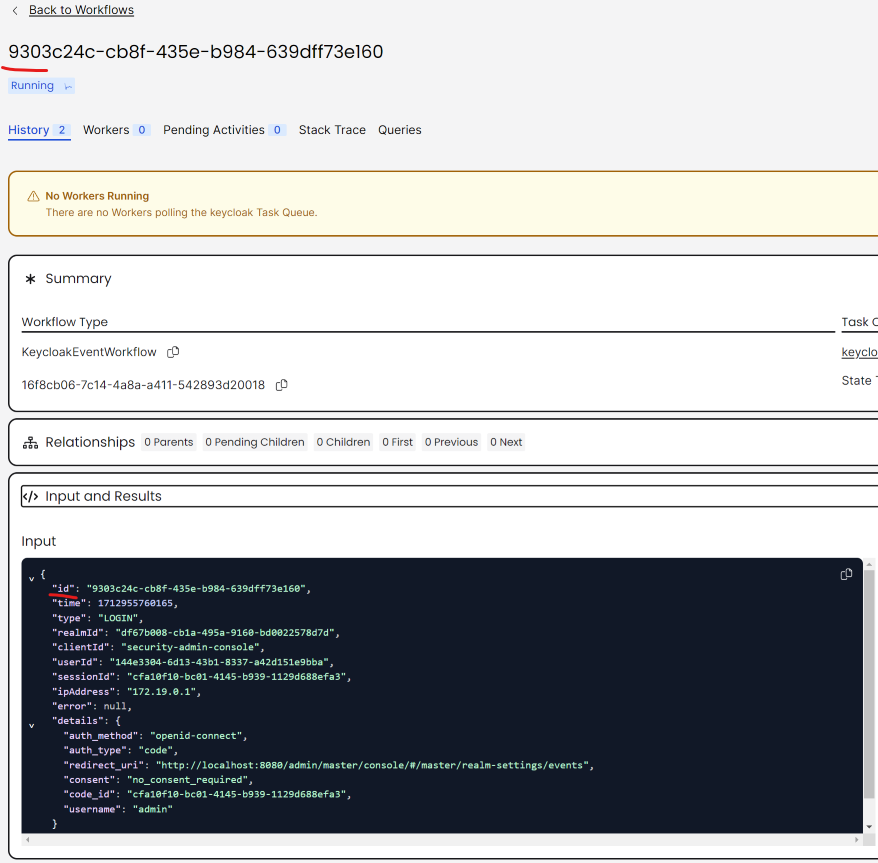The width and height of the screenshot is (878, 863).
Task: Open the Pending Activities tab
Action: [x=225, y=130]
